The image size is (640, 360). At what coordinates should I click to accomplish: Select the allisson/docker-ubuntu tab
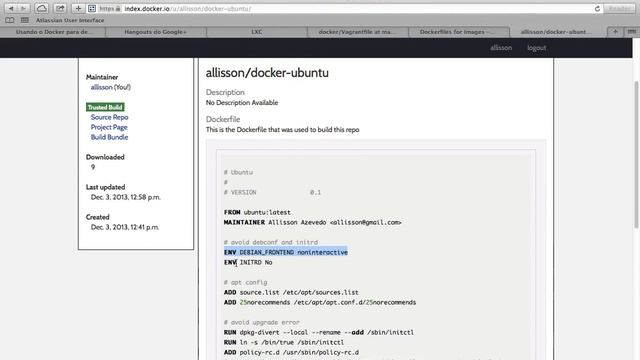tap(558, 32)
